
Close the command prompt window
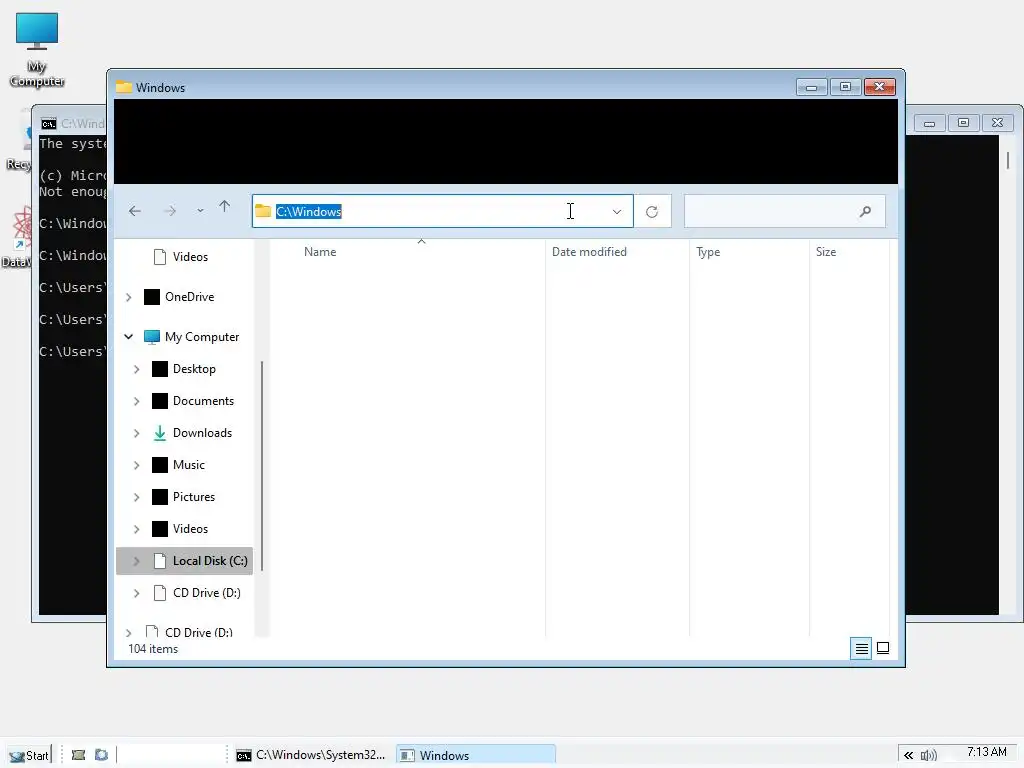click(997, 123)
